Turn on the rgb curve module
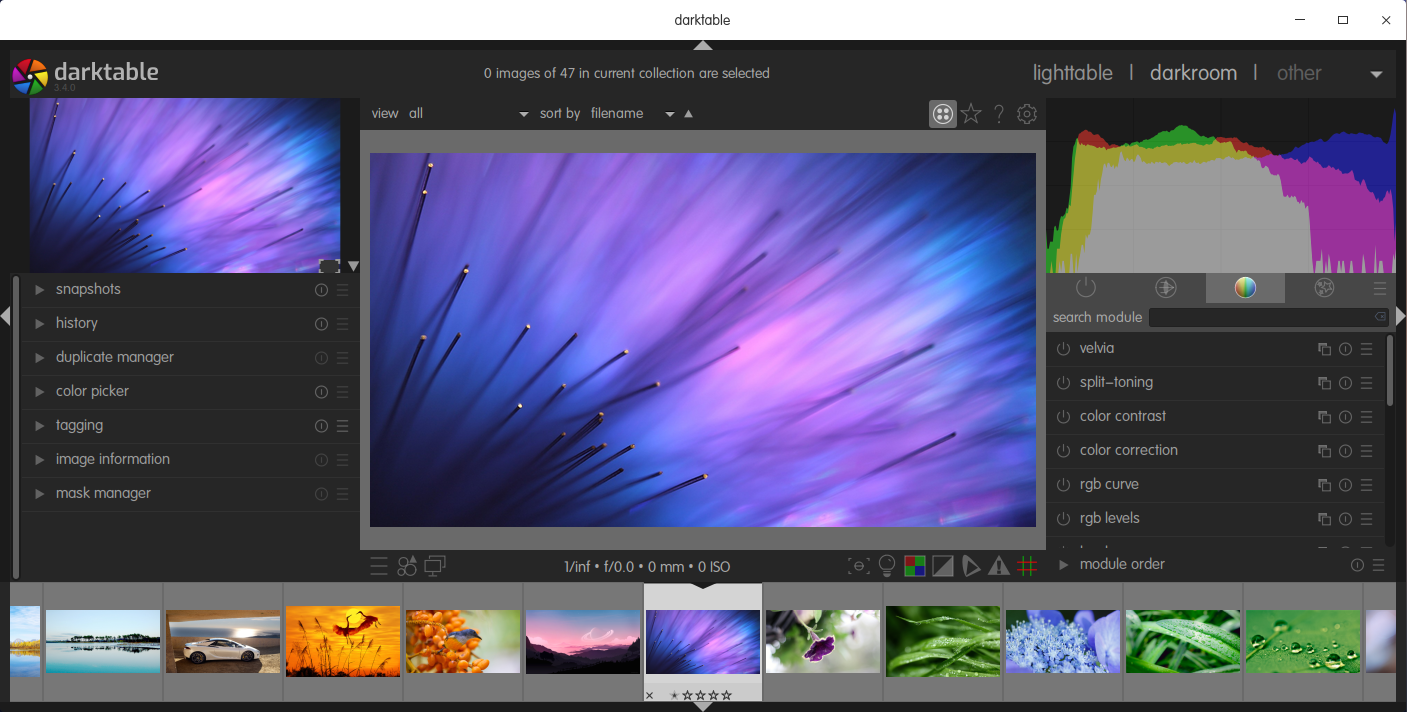The width and height of the screenshot is (1407, 712). coord(1063,485)
